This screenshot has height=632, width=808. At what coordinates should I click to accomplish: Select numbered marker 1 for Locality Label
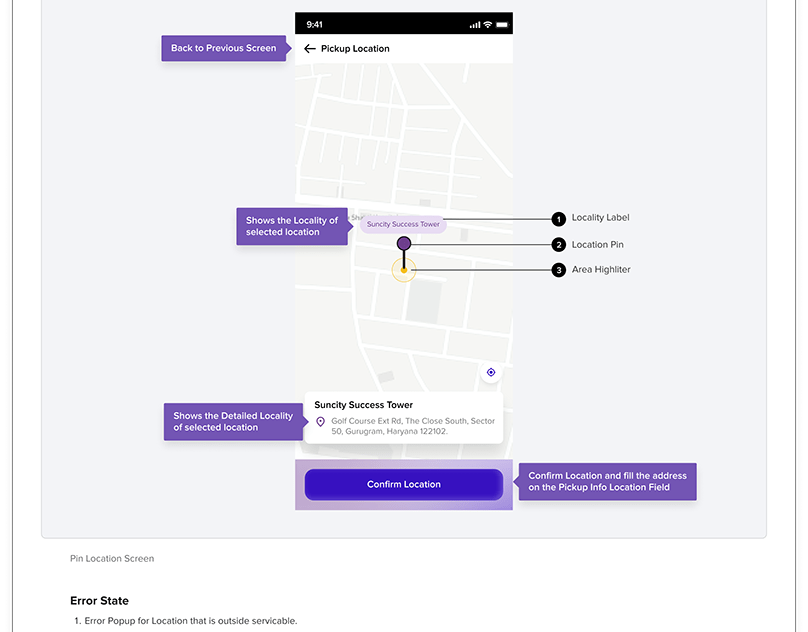tap(559, 218)
